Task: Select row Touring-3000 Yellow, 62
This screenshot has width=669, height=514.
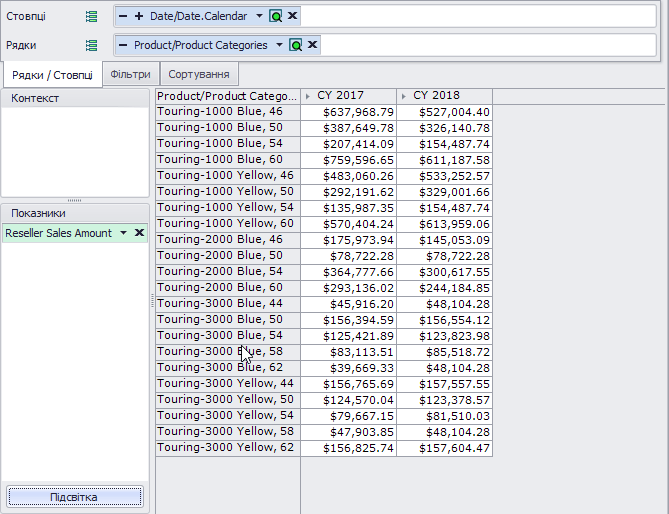Action: click(x=228, y=448)
